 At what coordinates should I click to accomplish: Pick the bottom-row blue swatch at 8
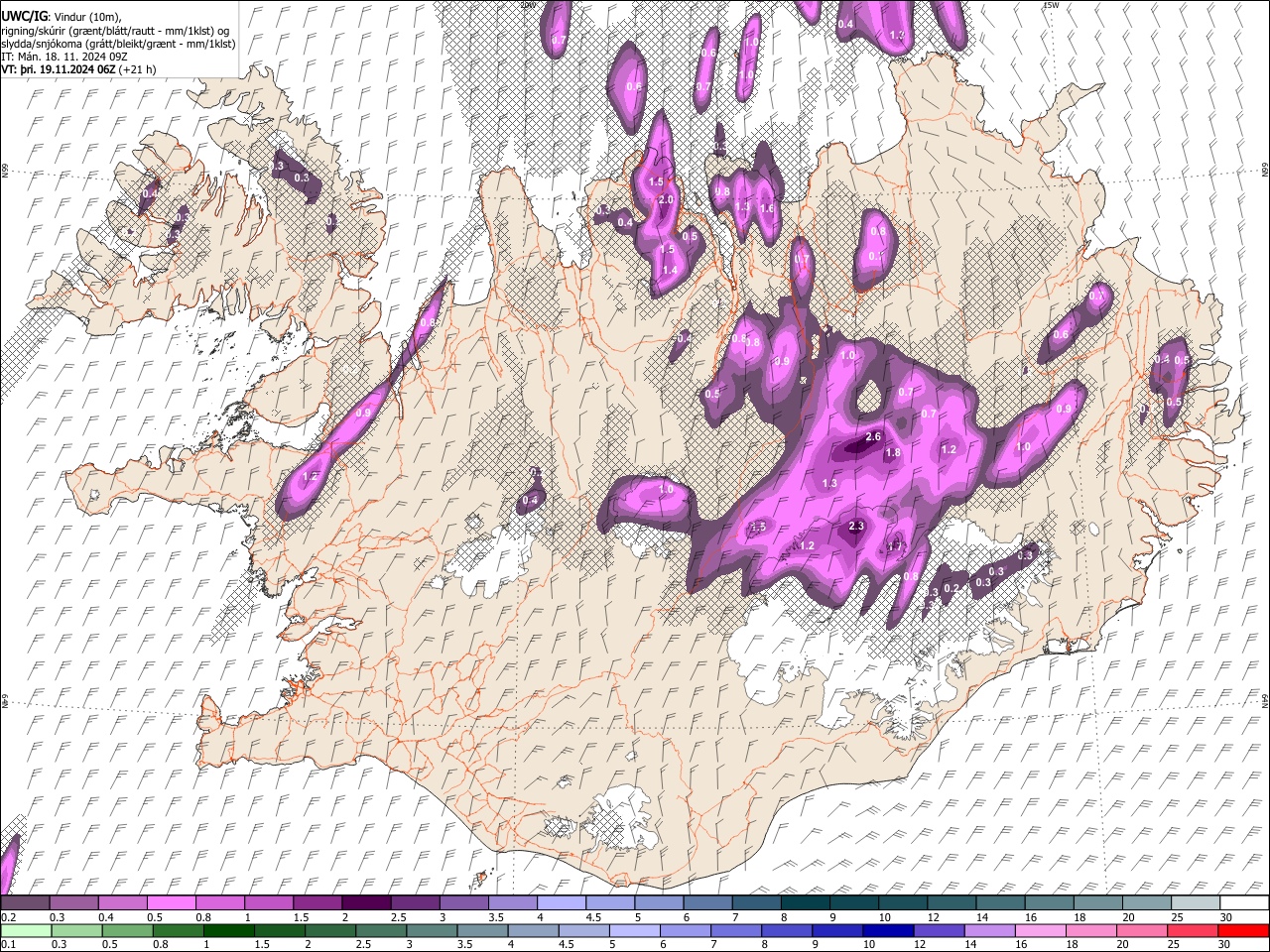(x=786, y=930)
